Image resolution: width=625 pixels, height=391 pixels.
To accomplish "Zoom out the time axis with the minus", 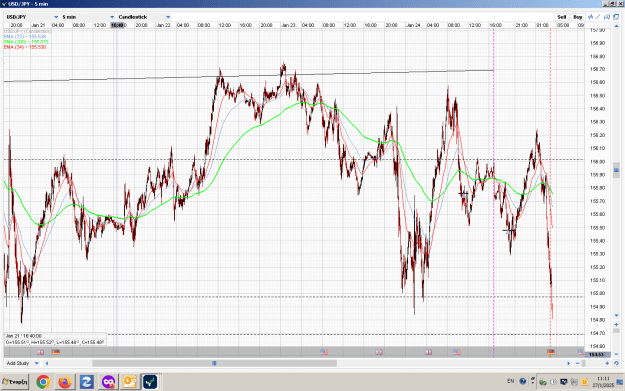I will point(578,363).
